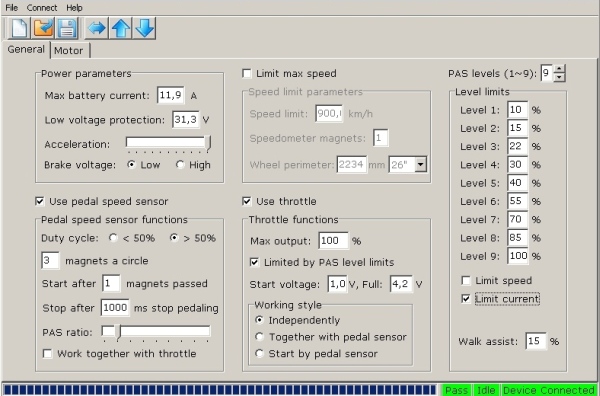Click the Level 7 percentage field
The height and width of the screenshot is (396, 600).
[518, 219]
